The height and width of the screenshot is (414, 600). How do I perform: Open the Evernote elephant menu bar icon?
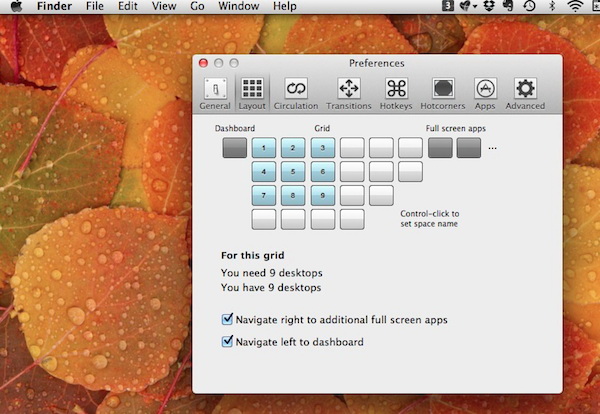[x=508, y=6]
